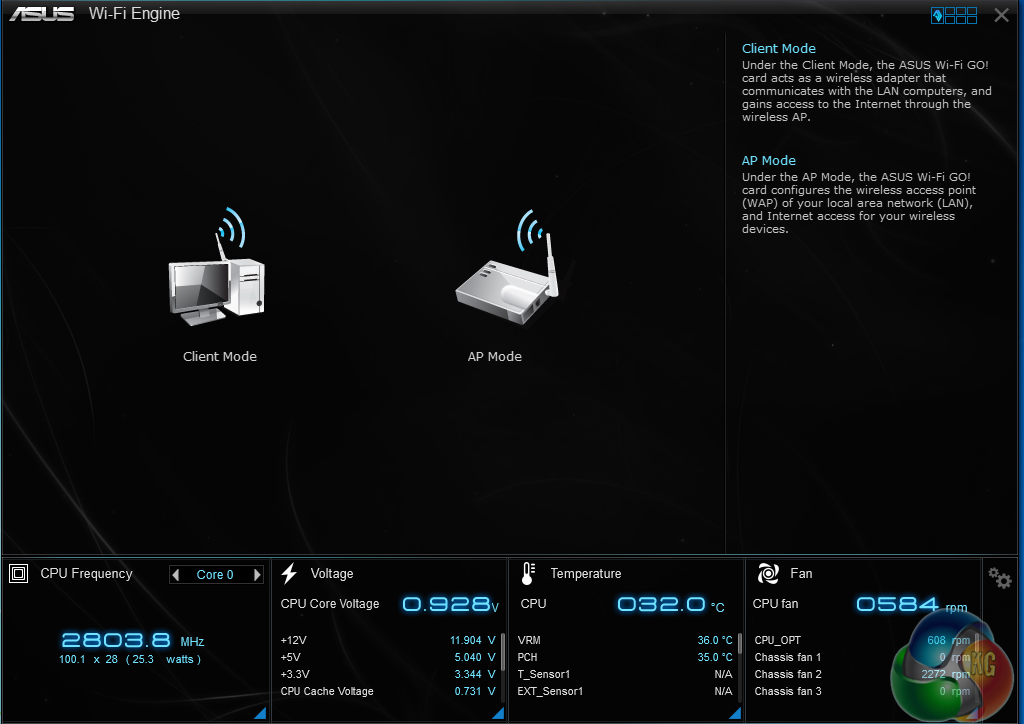Click the Voltage lightning bolt icon

click(289, 573)
